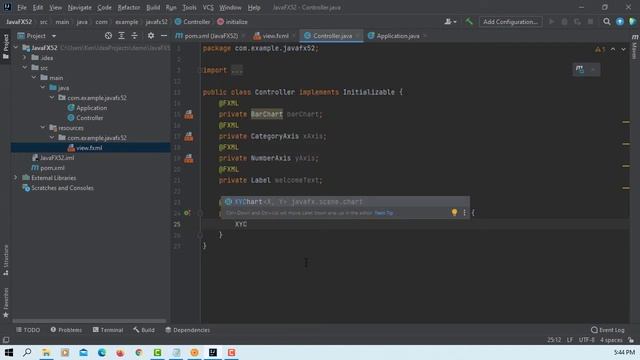
Task: Open Project panel gear options
Action: point(151,36)
